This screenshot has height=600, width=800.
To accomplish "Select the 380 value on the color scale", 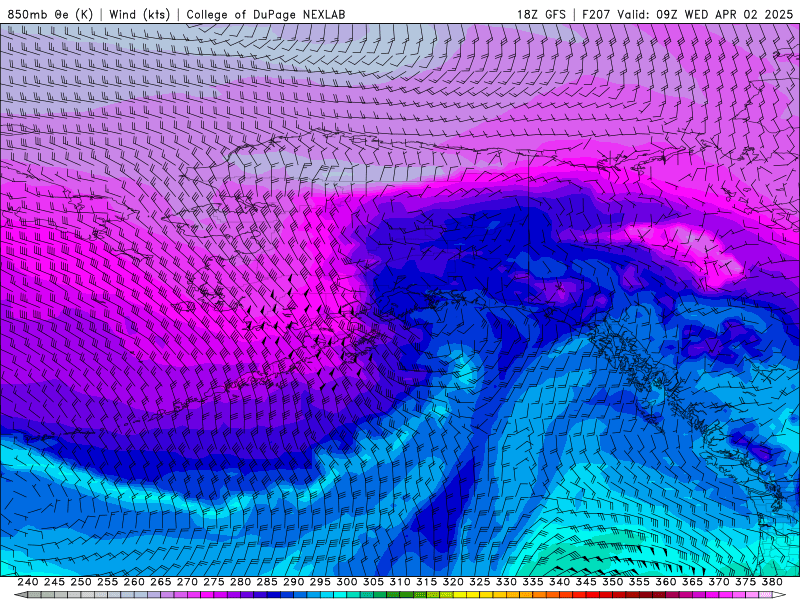I will pos(771,582).
